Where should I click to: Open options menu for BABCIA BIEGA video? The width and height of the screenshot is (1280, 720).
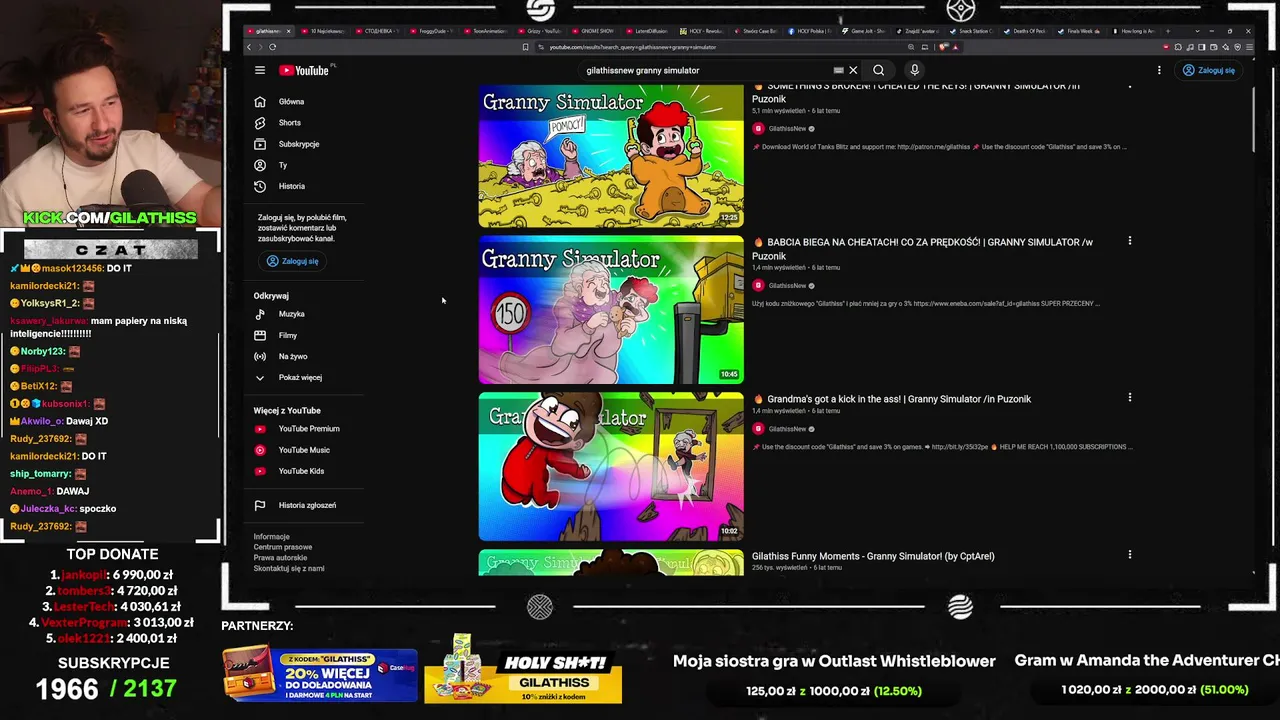tap(1130, 241)
